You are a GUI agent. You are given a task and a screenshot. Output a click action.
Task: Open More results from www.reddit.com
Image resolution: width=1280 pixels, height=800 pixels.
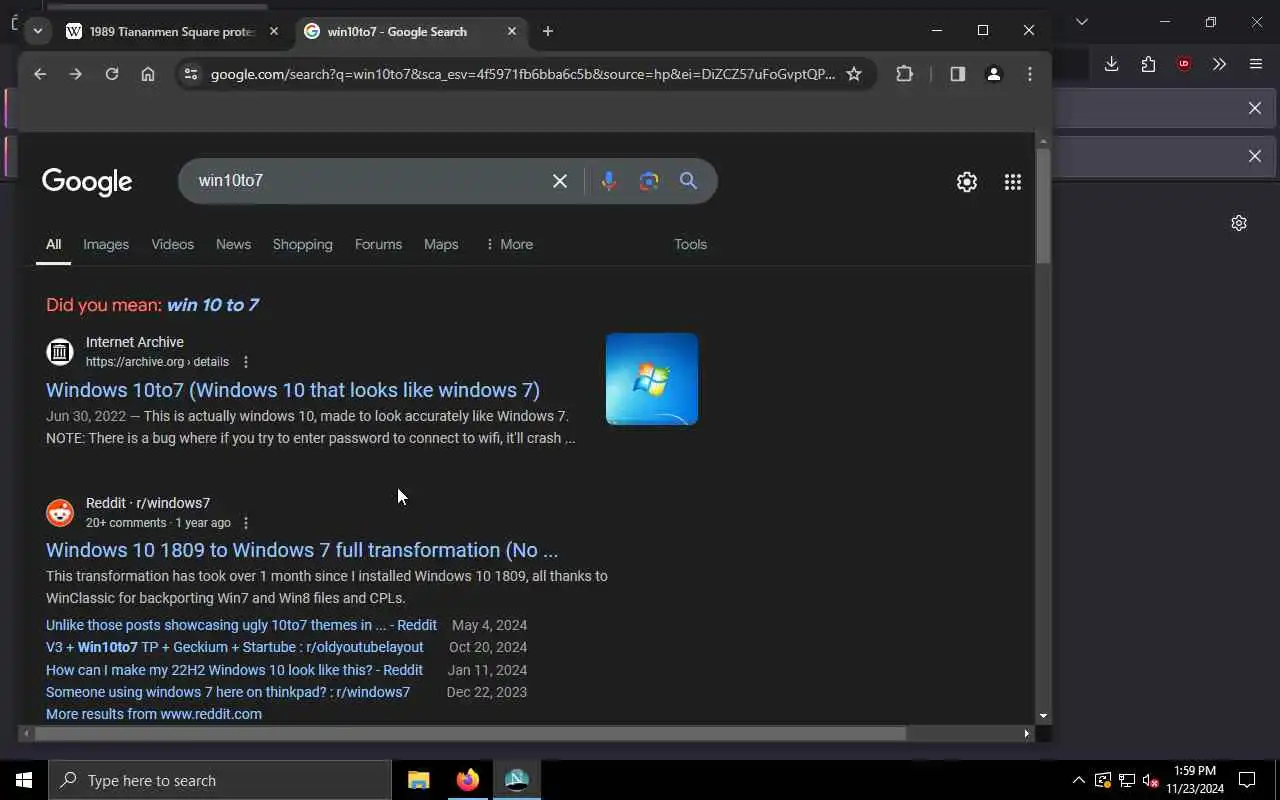click(x=154, y=714)
